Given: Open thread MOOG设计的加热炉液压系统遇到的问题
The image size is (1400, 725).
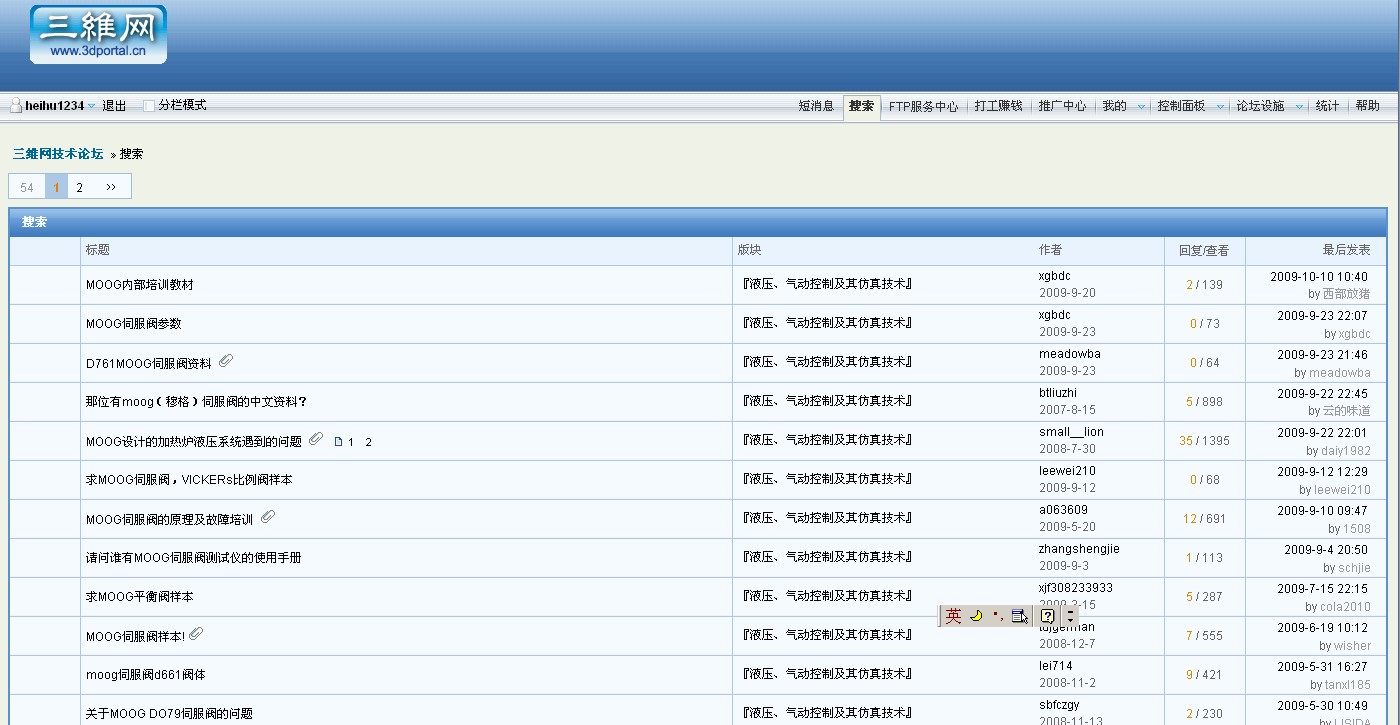Looking at the screenshot, I should click(194, 441).
